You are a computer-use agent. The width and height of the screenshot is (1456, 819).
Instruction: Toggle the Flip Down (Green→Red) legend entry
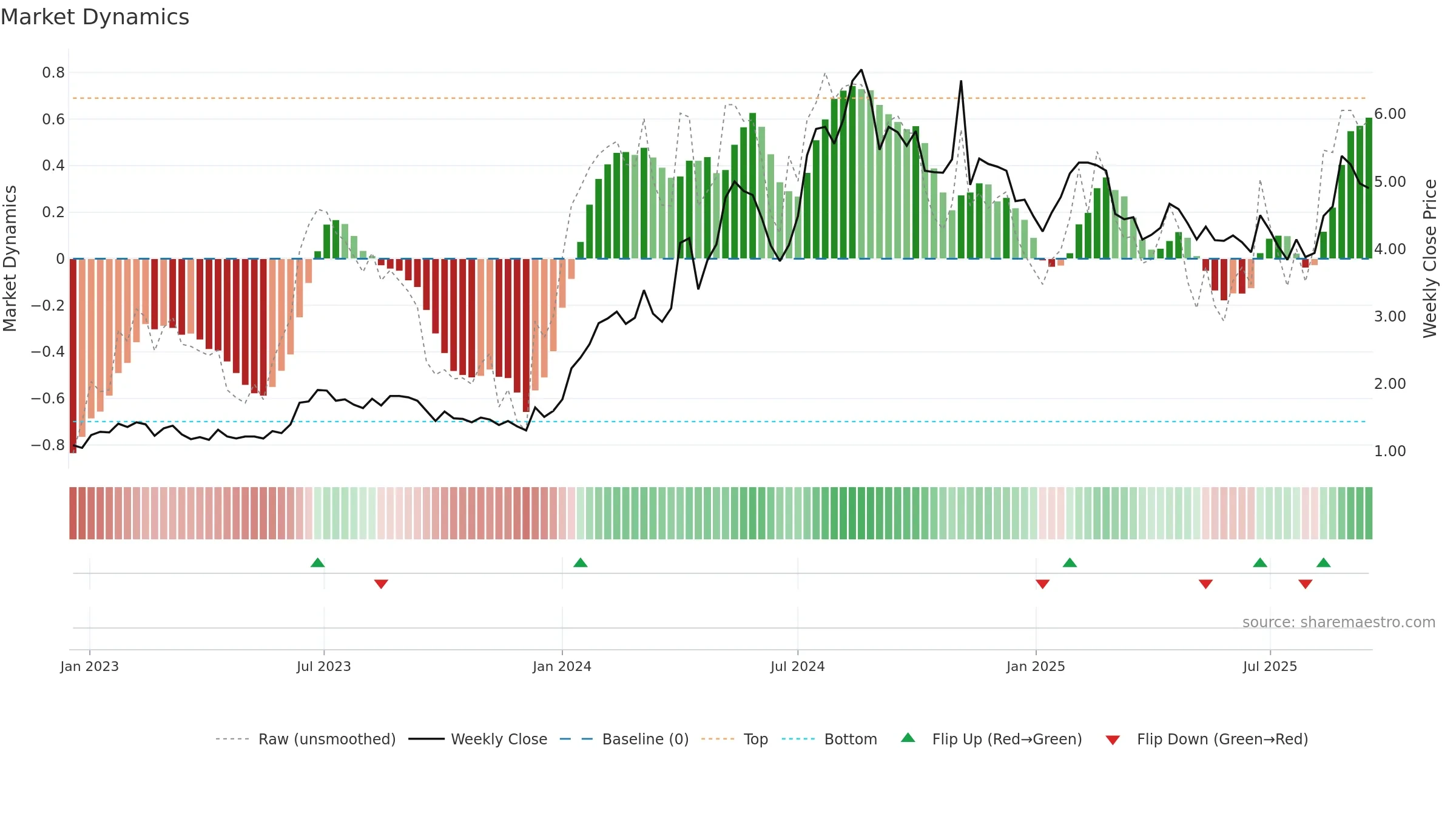coord(1207,739)
